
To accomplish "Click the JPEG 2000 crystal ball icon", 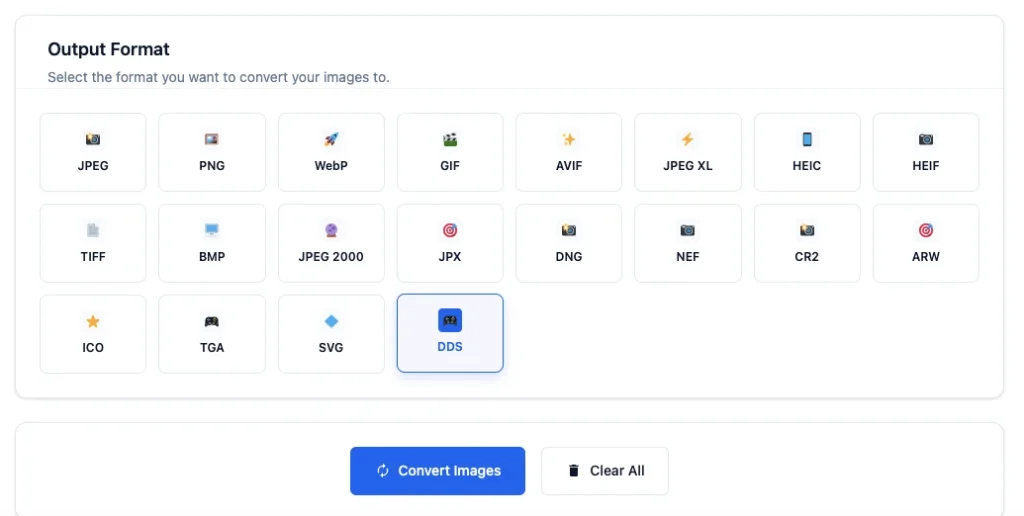I will pyautogui.click(x=331, y=230).
